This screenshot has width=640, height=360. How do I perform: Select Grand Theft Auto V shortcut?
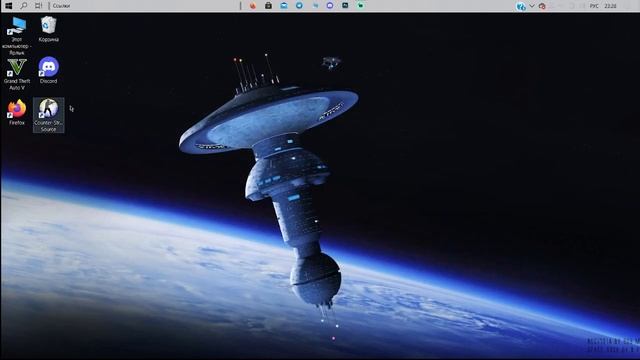[17, 74]
